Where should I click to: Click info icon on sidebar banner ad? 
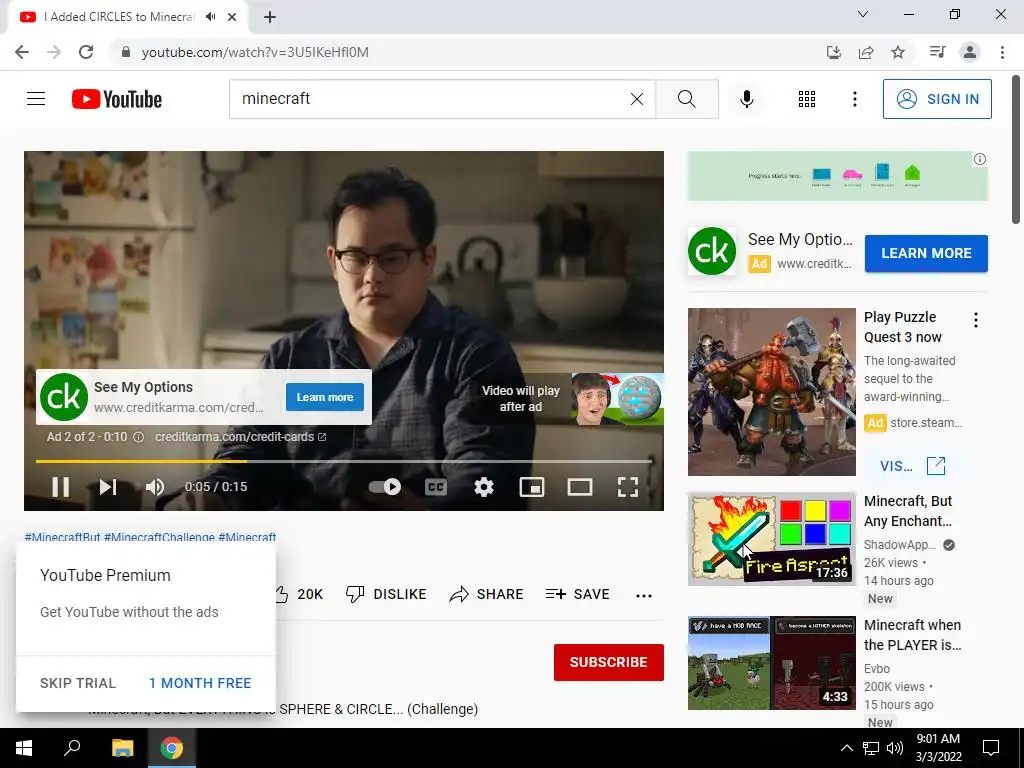tap(980, 159)
